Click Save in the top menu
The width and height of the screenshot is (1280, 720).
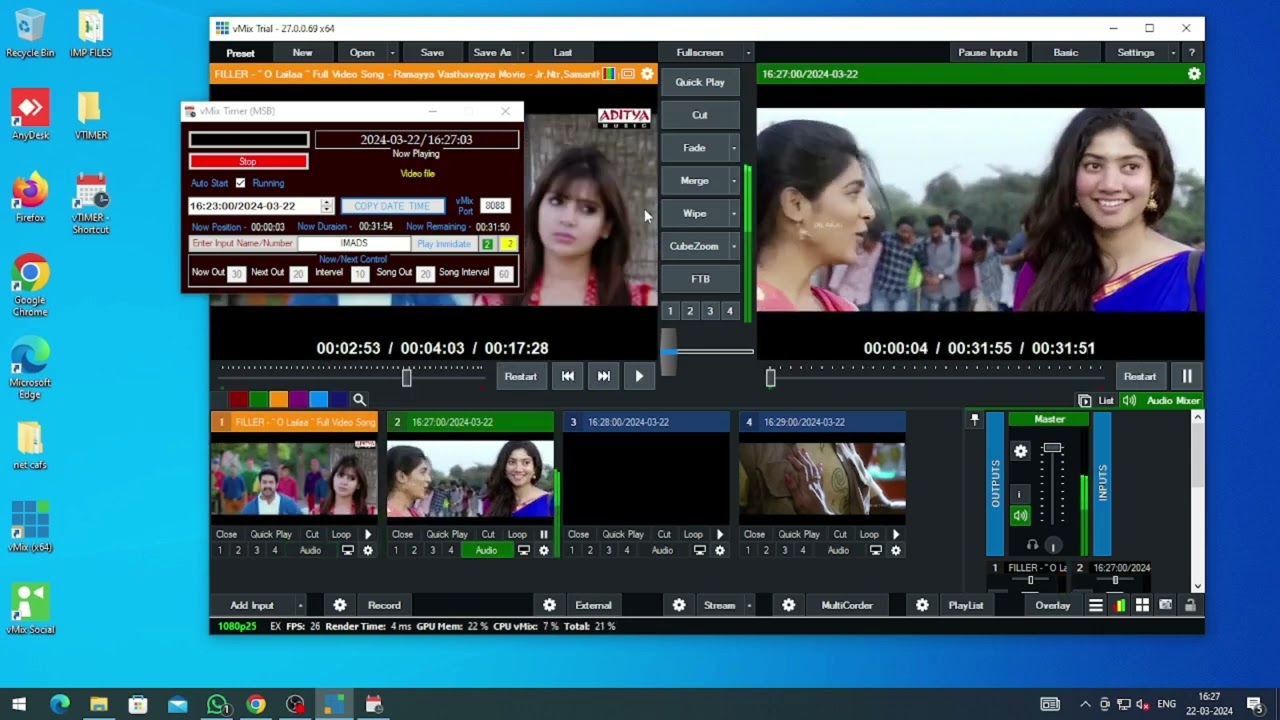point(432,53)
